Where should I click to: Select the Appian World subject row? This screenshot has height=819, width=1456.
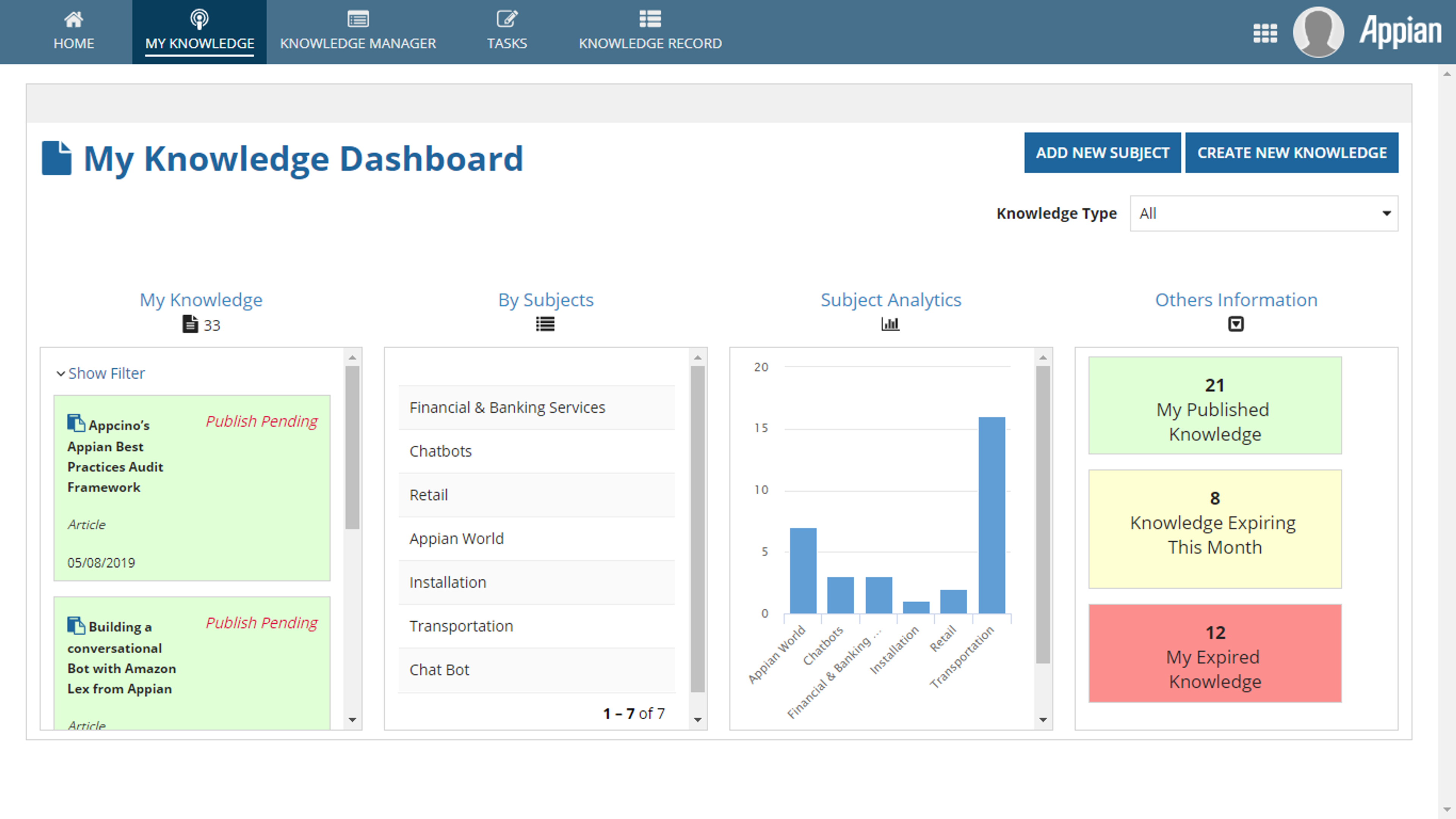[537, 538]
